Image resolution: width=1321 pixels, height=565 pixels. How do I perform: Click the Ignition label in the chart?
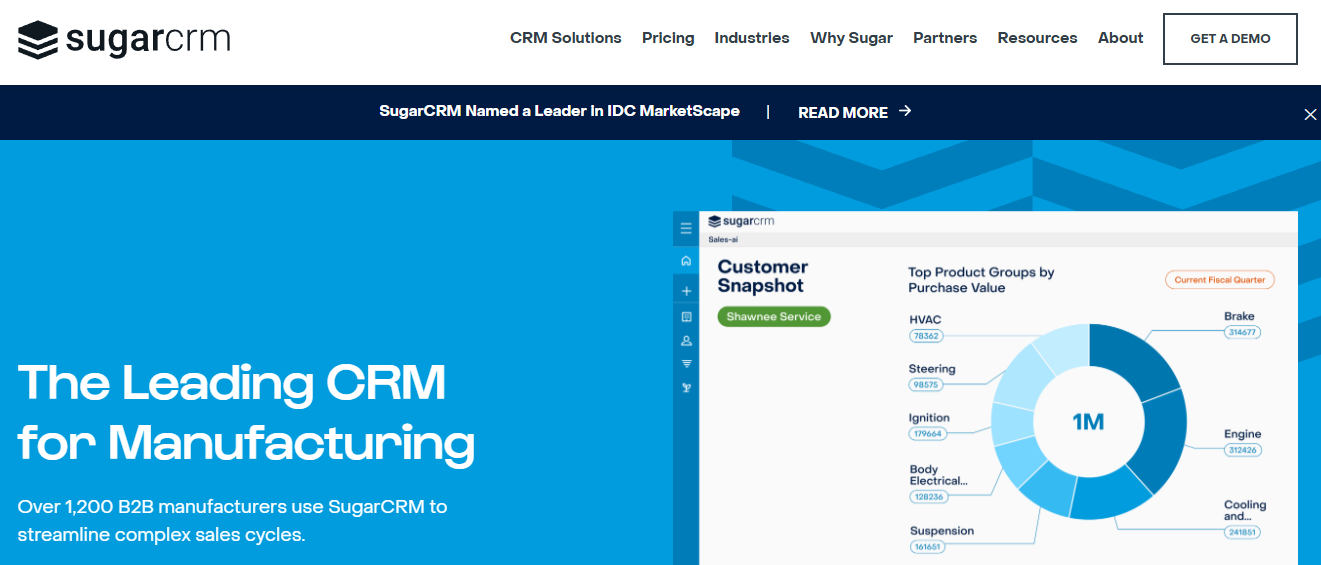[x=930, y=418]
